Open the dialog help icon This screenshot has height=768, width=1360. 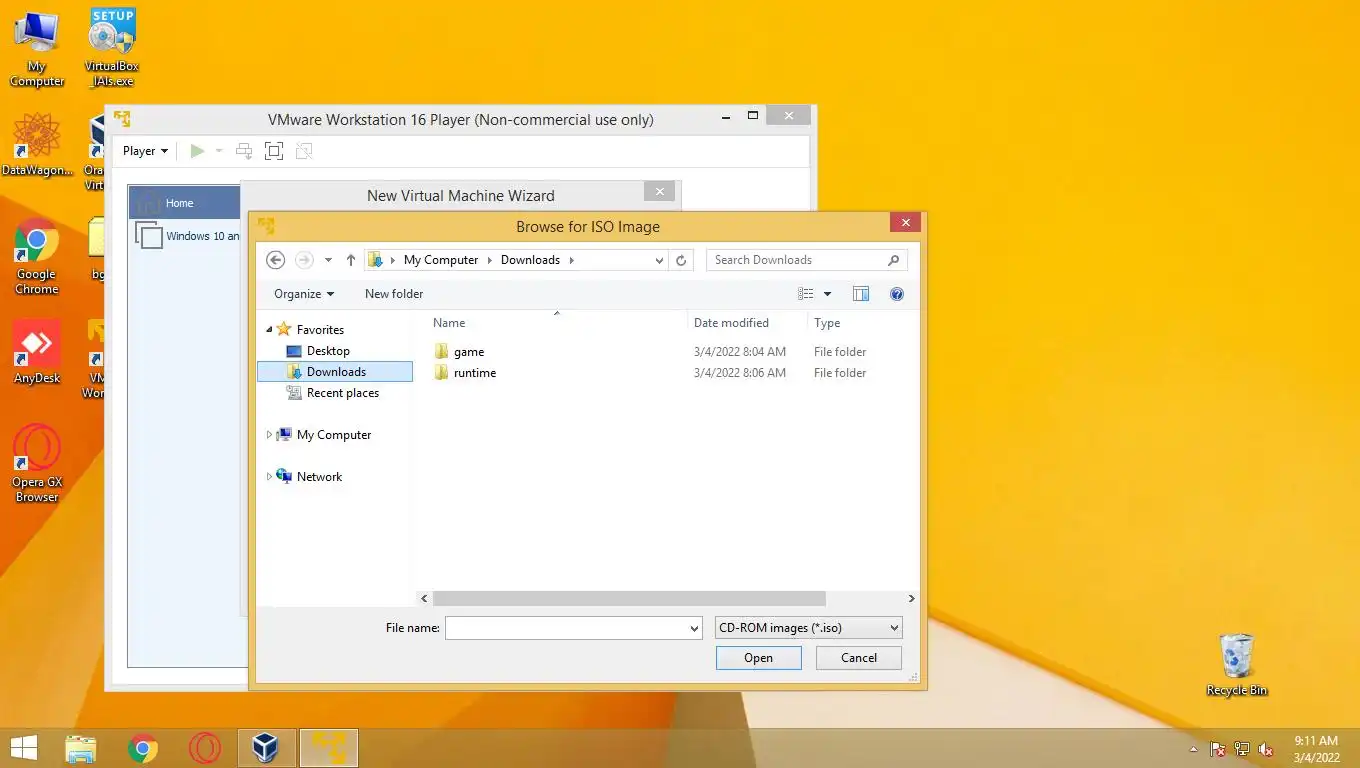click(x=897, y=294)
